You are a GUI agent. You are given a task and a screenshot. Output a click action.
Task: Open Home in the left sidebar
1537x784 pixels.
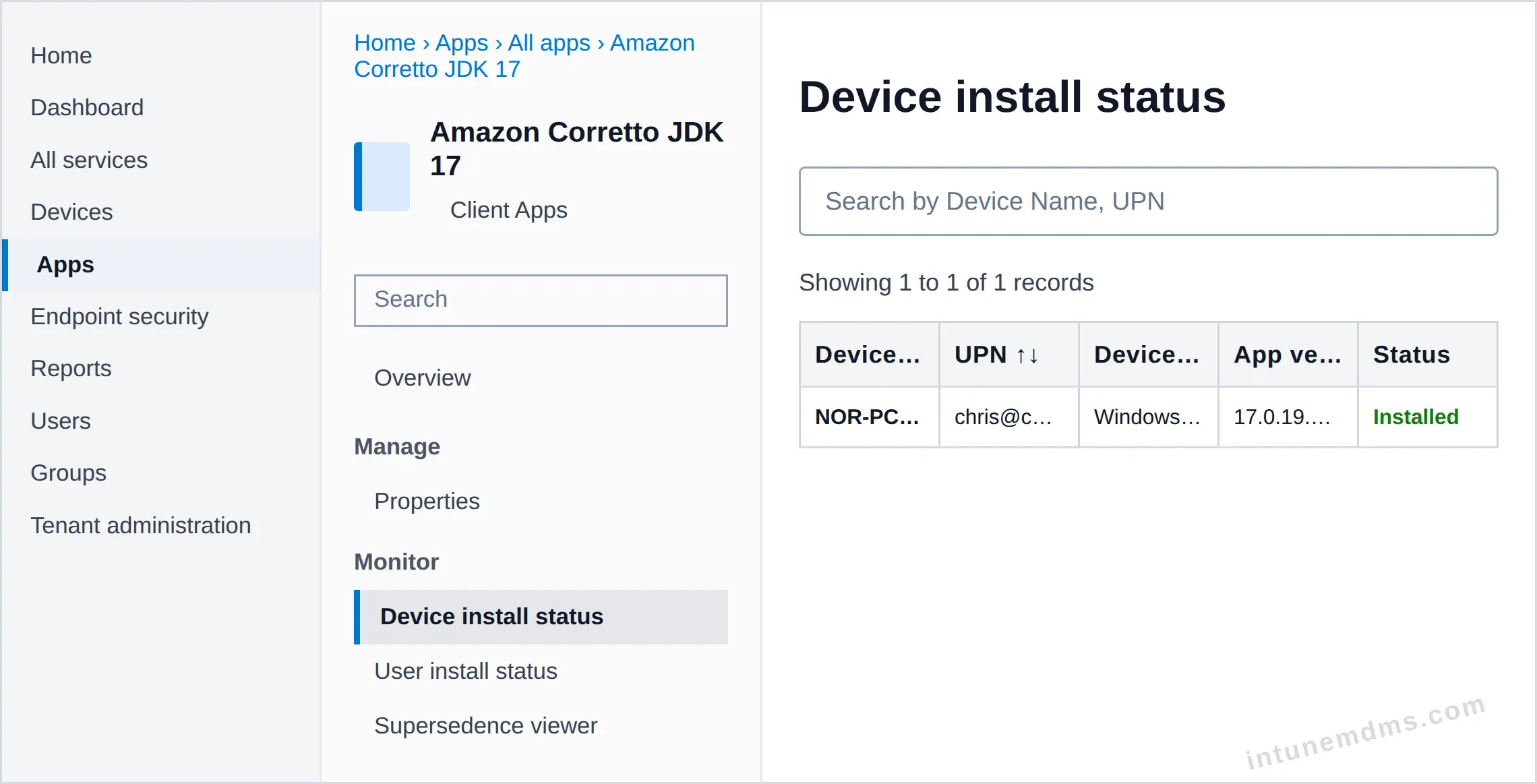[x=61, y=55]
